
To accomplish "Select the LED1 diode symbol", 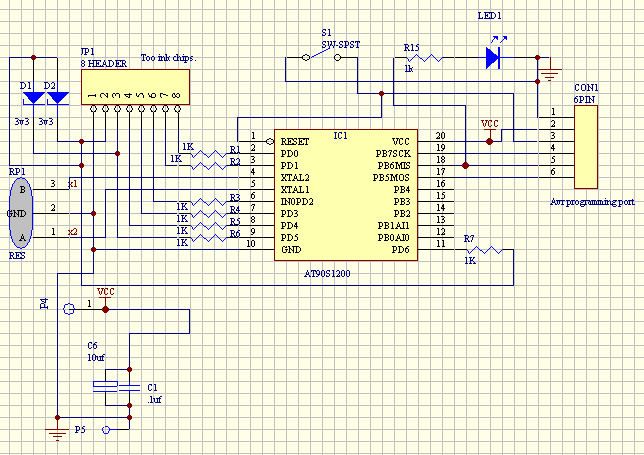I will pos(492,58).
